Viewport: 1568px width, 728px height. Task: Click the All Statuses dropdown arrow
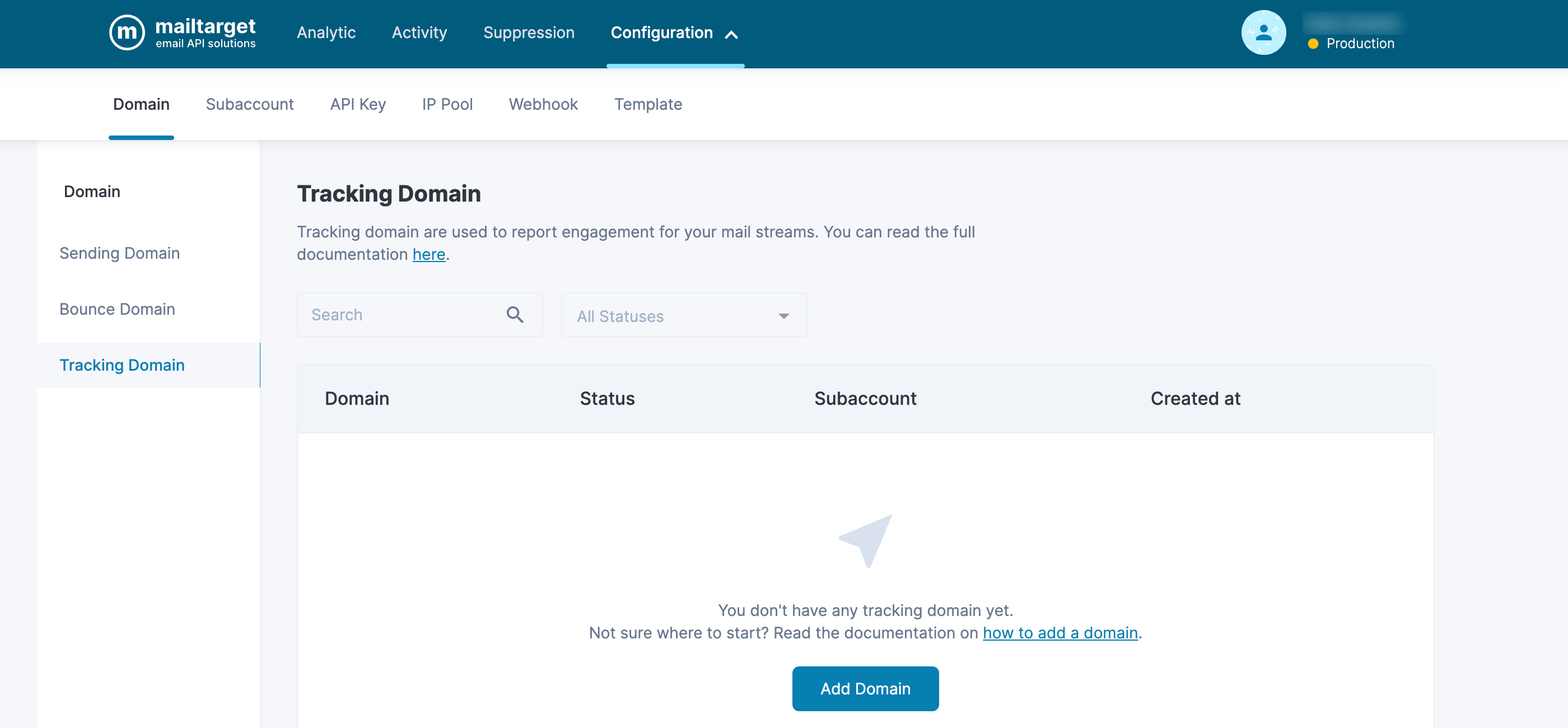pos(783,316)
